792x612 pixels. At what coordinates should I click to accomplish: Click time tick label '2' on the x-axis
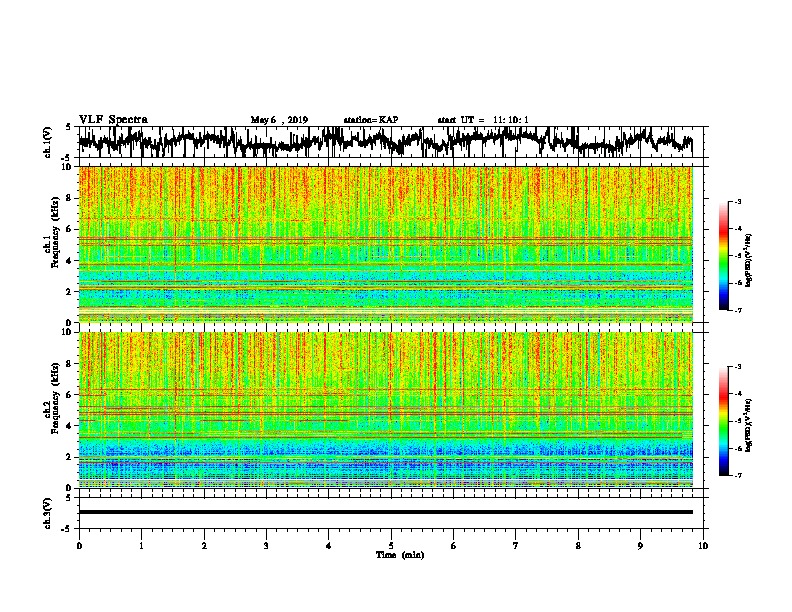204,546
